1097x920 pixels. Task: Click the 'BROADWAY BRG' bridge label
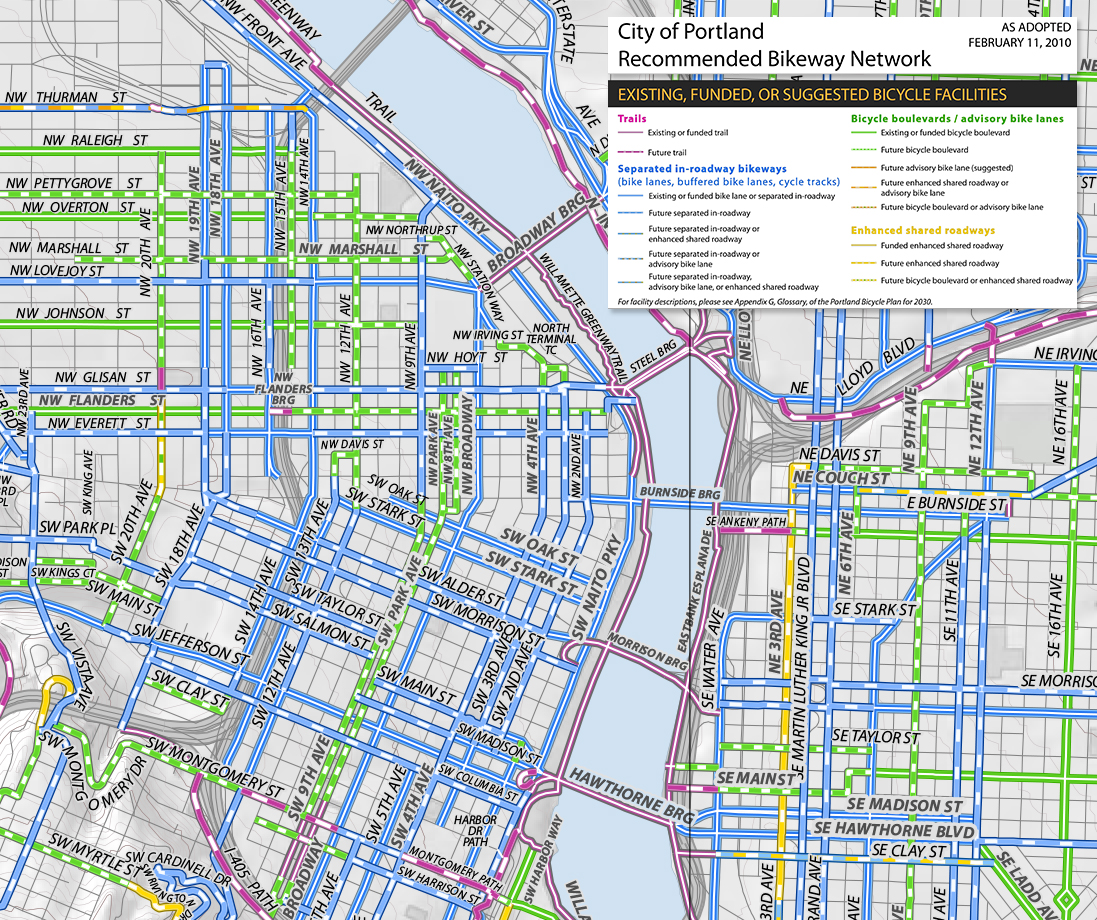[538, 236]
